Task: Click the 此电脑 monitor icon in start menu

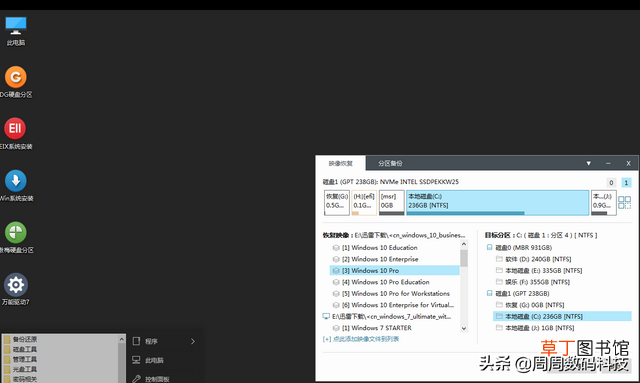Action: click(x=136, y=360)
